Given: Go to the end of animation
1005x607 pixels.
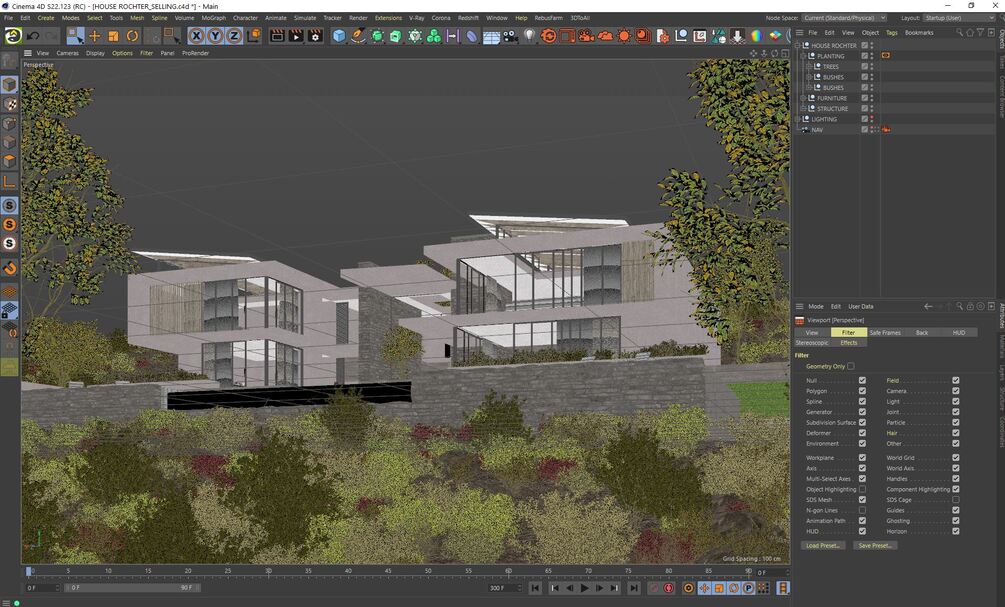Looking at the screenshot, I should pos(634,588).
